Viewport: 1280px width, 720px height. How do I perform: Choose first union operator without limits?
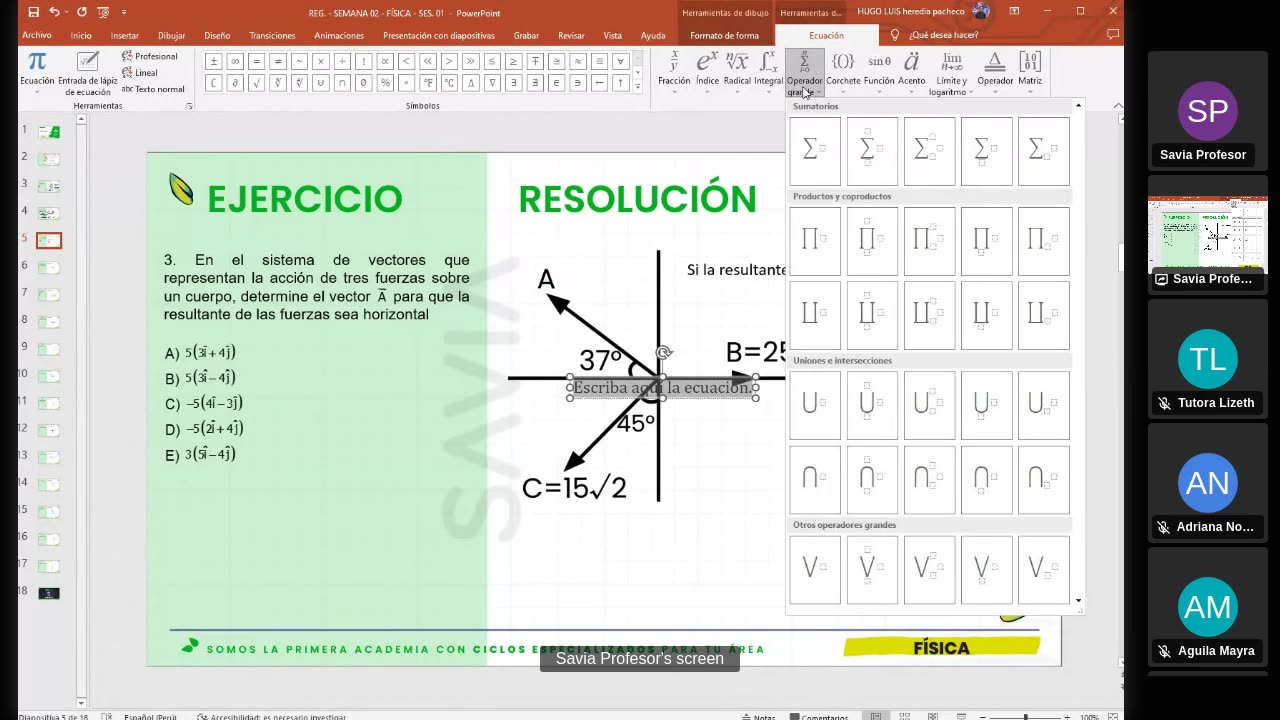(x=815, y=405)
